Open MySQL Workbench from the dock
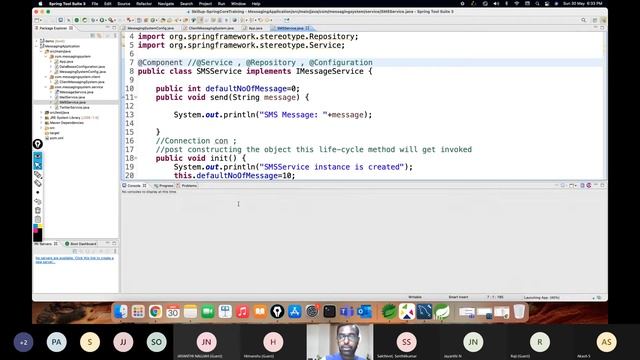Image resolution: width=640 pixels, height=360 pixels. [424, 312]
